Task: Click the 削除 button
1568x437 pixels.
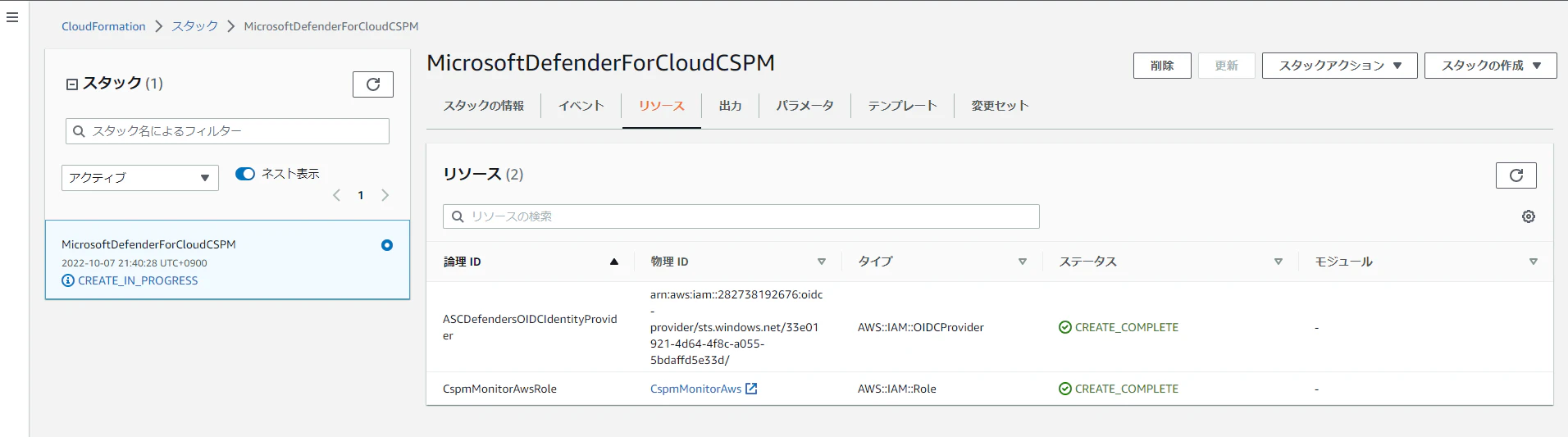Action: pyautogui.click(x=1162, y=66)
